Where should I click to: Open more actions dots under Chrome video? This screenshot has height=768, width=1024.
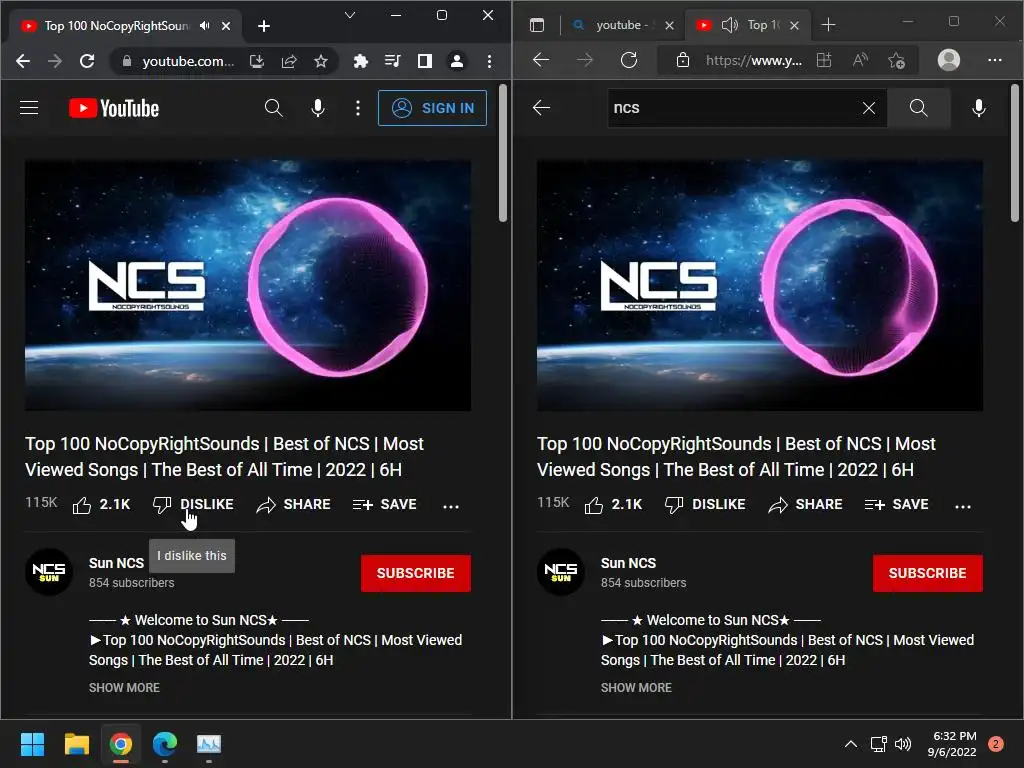click(451, 505)
